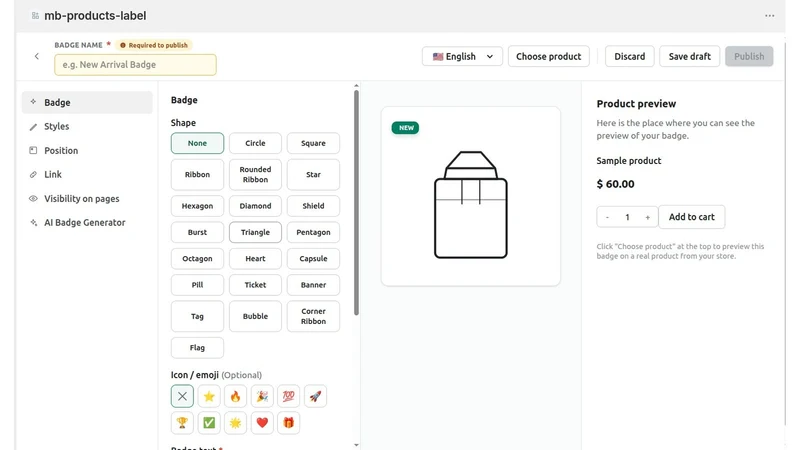800x450 pixels.
Task: Click the Choose product button
Action: pos(548,56)
